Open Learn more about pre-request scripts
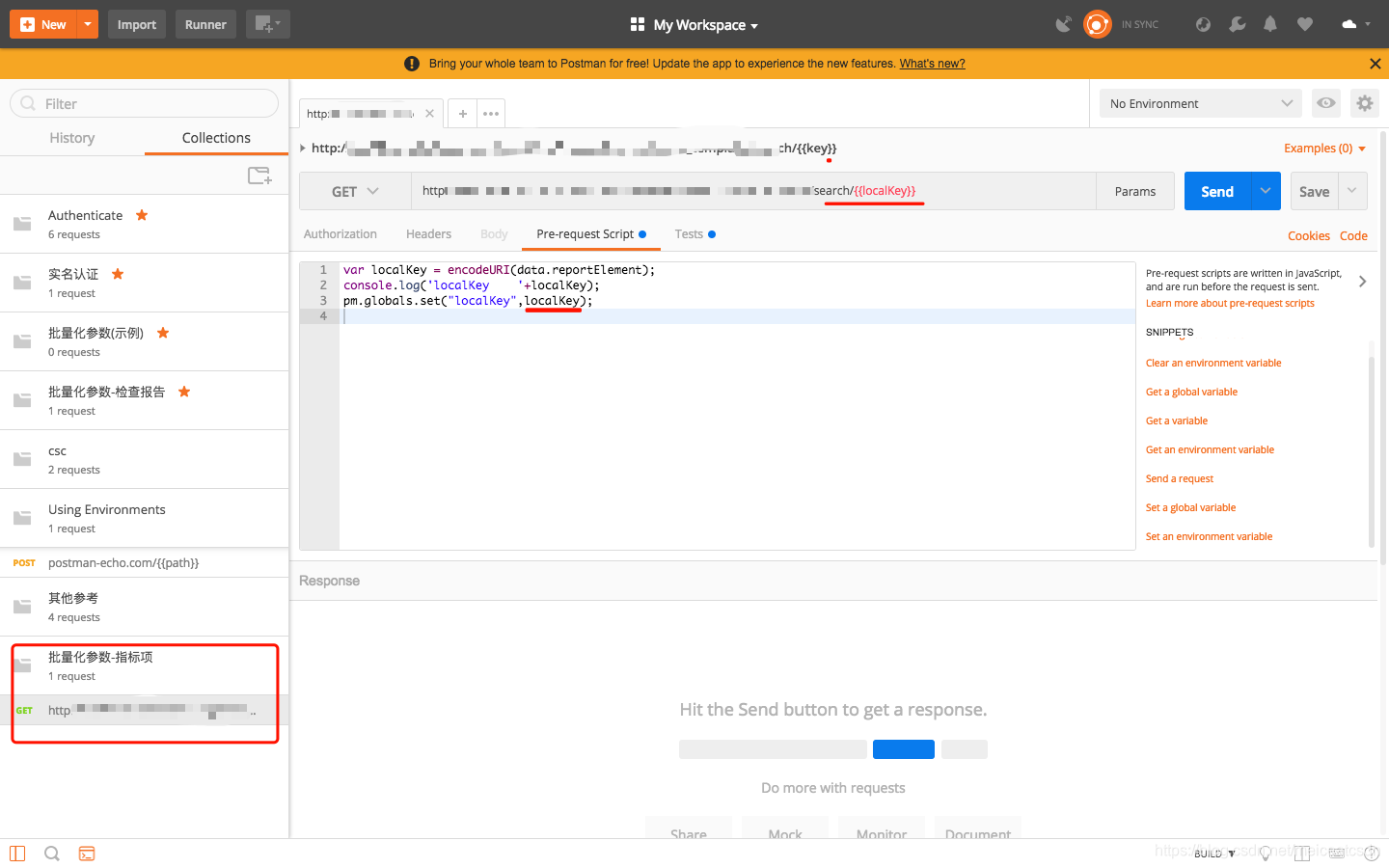The width and height of the screenshot is (1389, 868). pos(1230,303)
